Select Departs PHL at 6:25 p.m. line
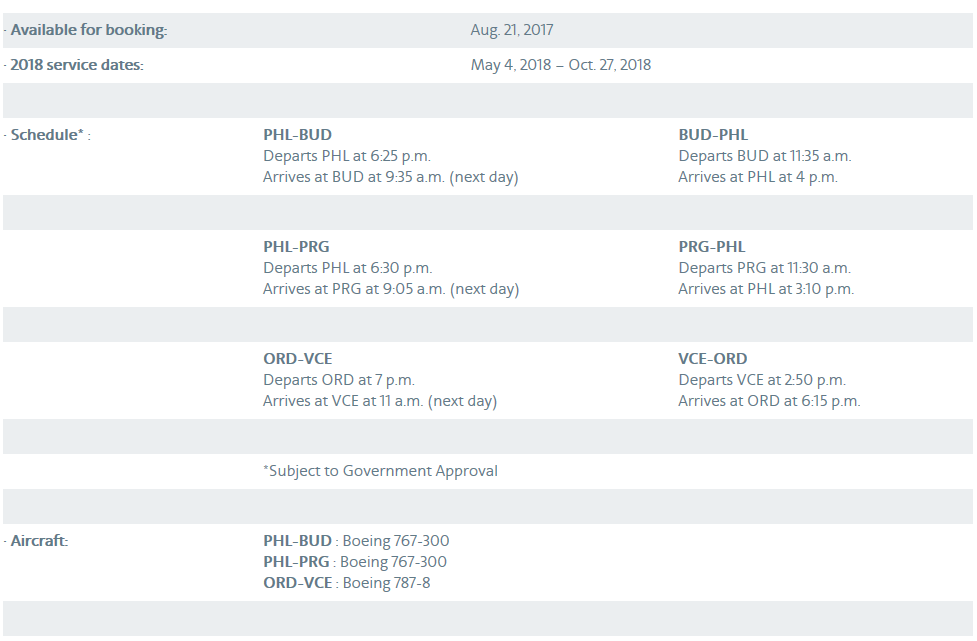The image size is (977, 641). click(x=346, y=156)
